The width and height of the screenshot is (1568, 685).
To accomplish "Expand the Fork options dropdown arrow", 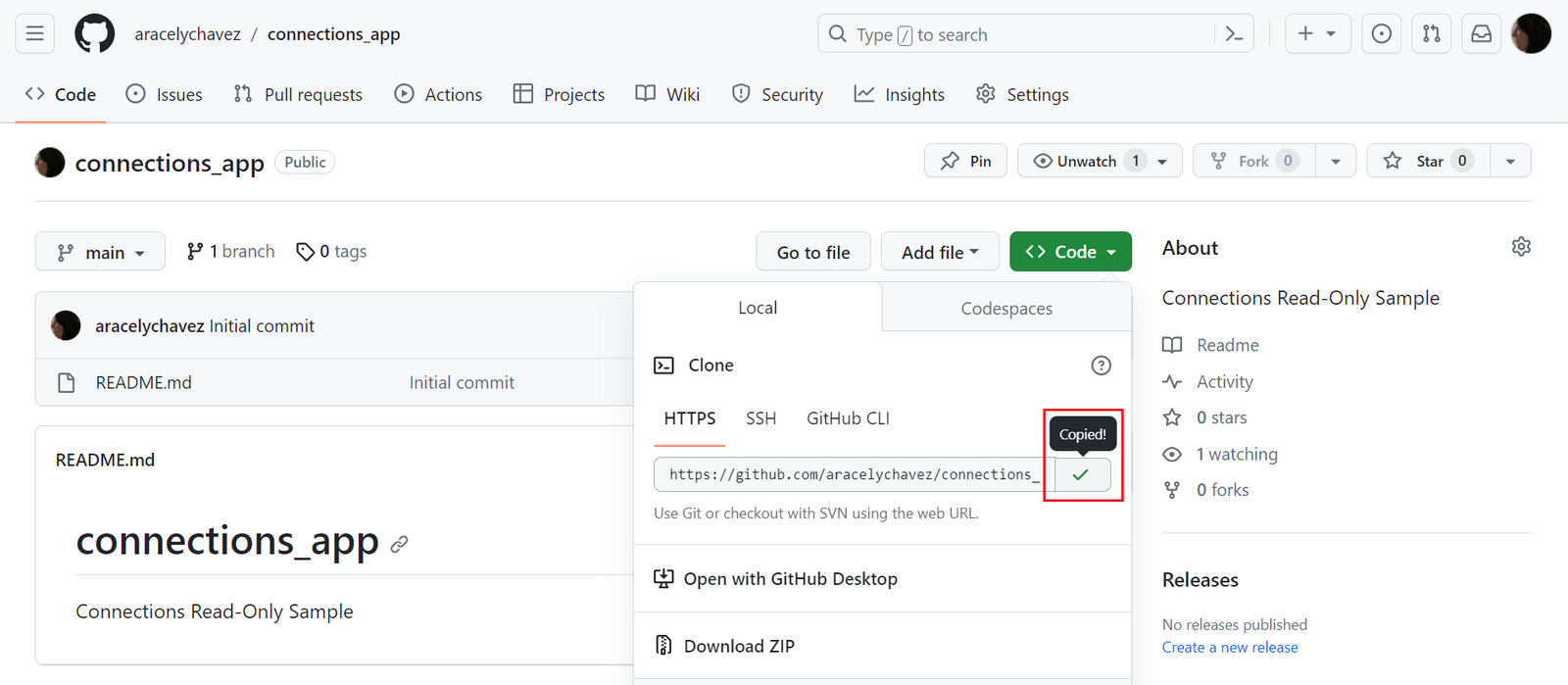I will (x=1336, y=161).
